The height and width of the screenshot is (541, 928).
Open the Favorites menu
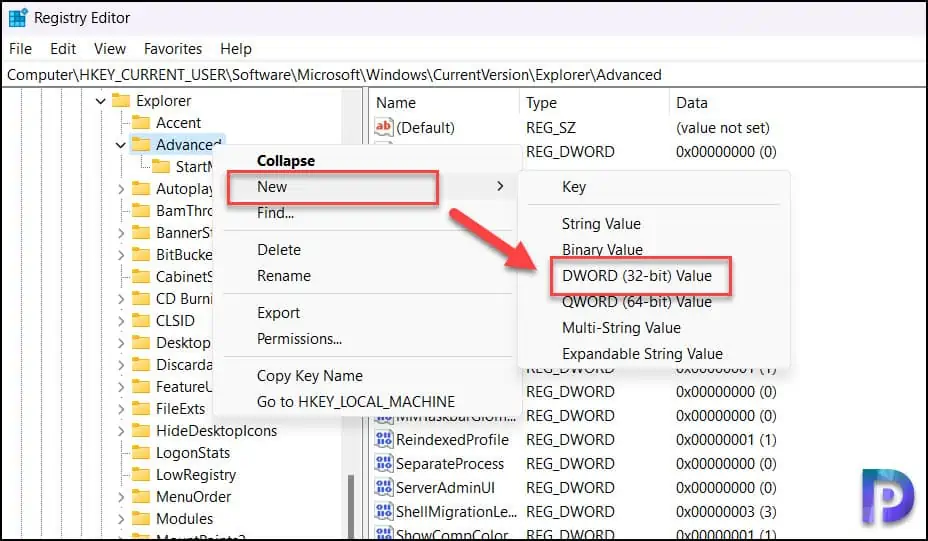coord(173,49)
